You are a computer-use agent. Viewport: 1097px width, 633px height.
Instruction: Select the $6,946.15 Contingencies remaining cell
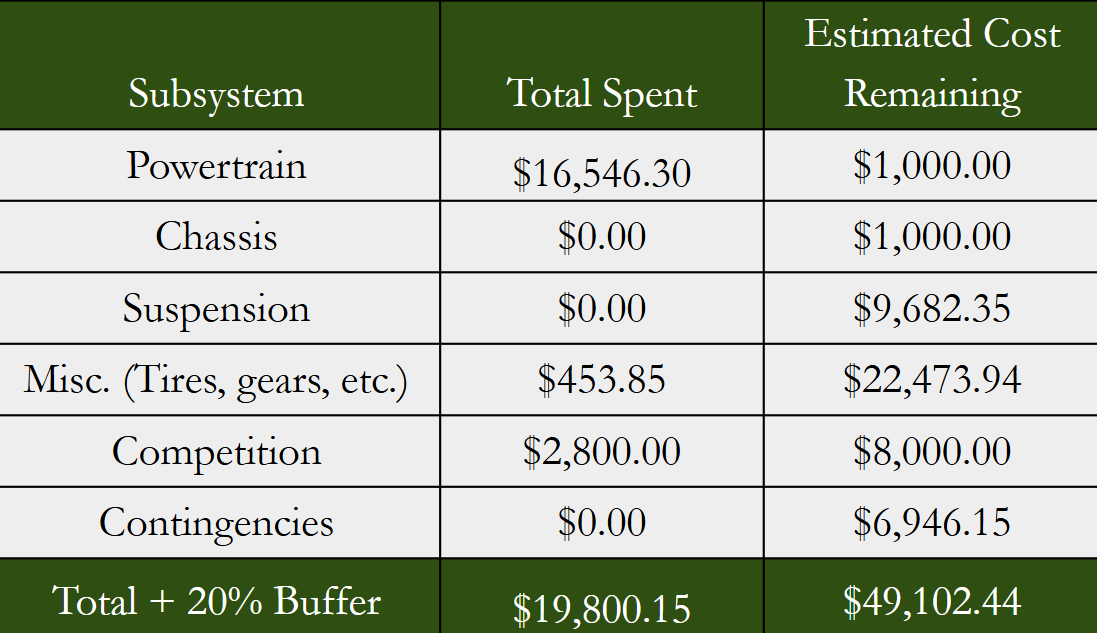(931, 522)
